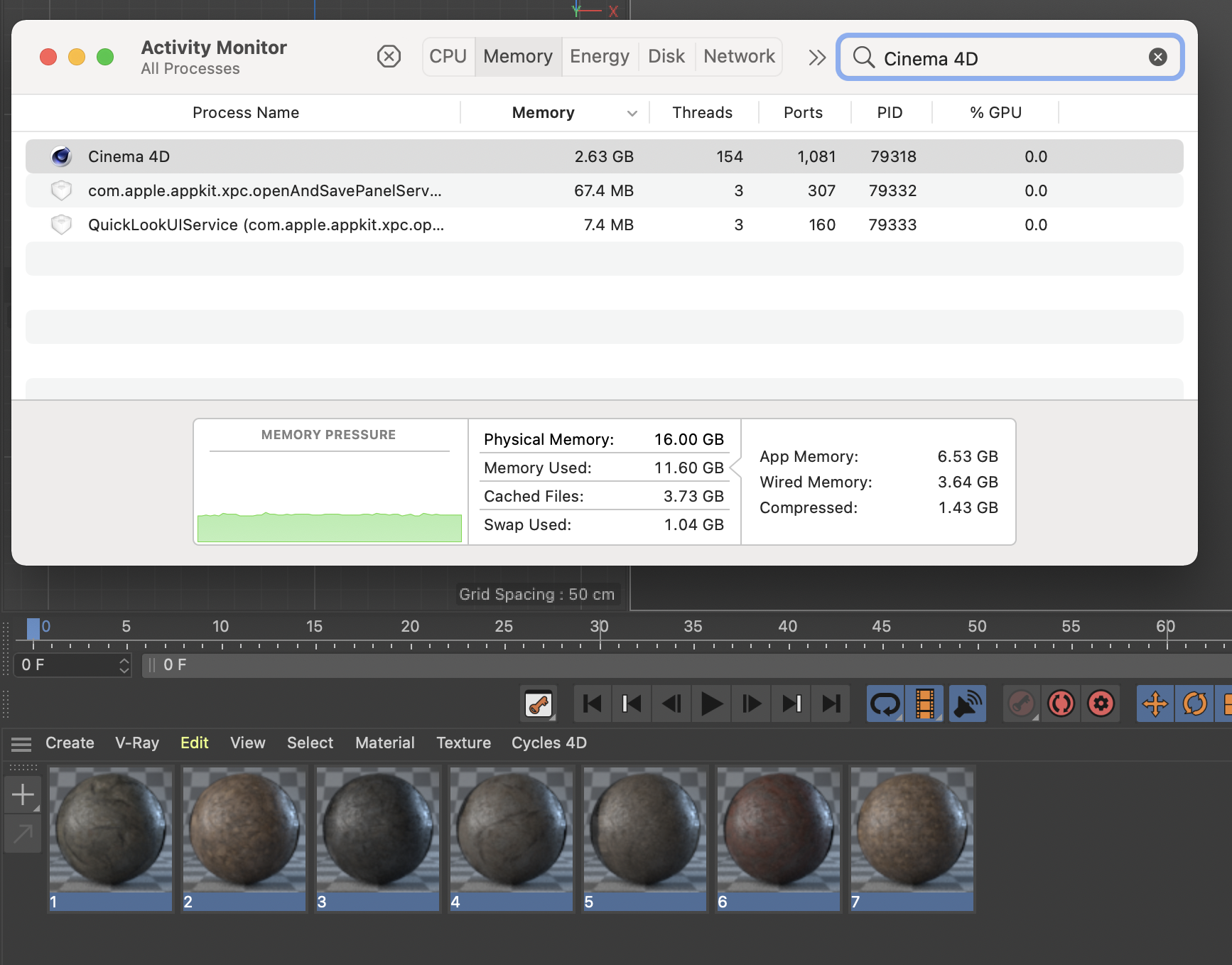The width and height of the screenshot is (1232, 965).
Task: Open the V-Ray menu
Action: coord(137,743)
